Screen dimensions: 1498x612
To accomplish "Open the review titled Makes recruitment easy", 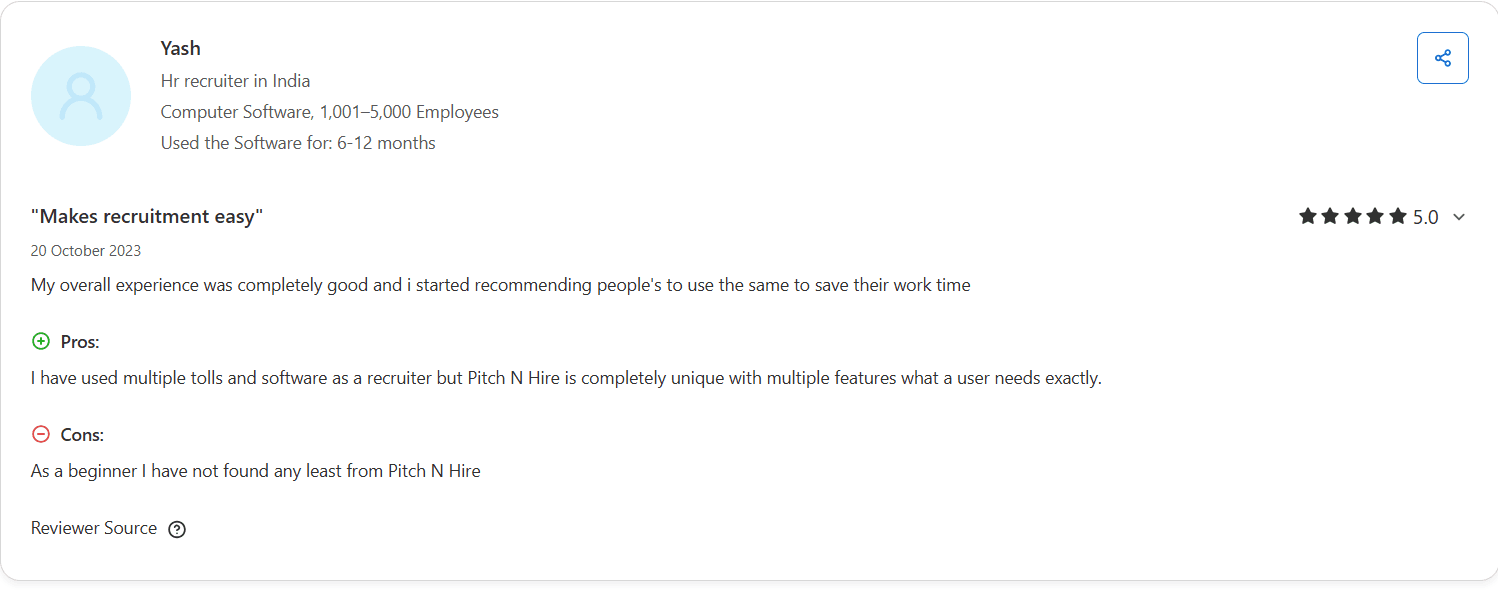I will 146,215.
